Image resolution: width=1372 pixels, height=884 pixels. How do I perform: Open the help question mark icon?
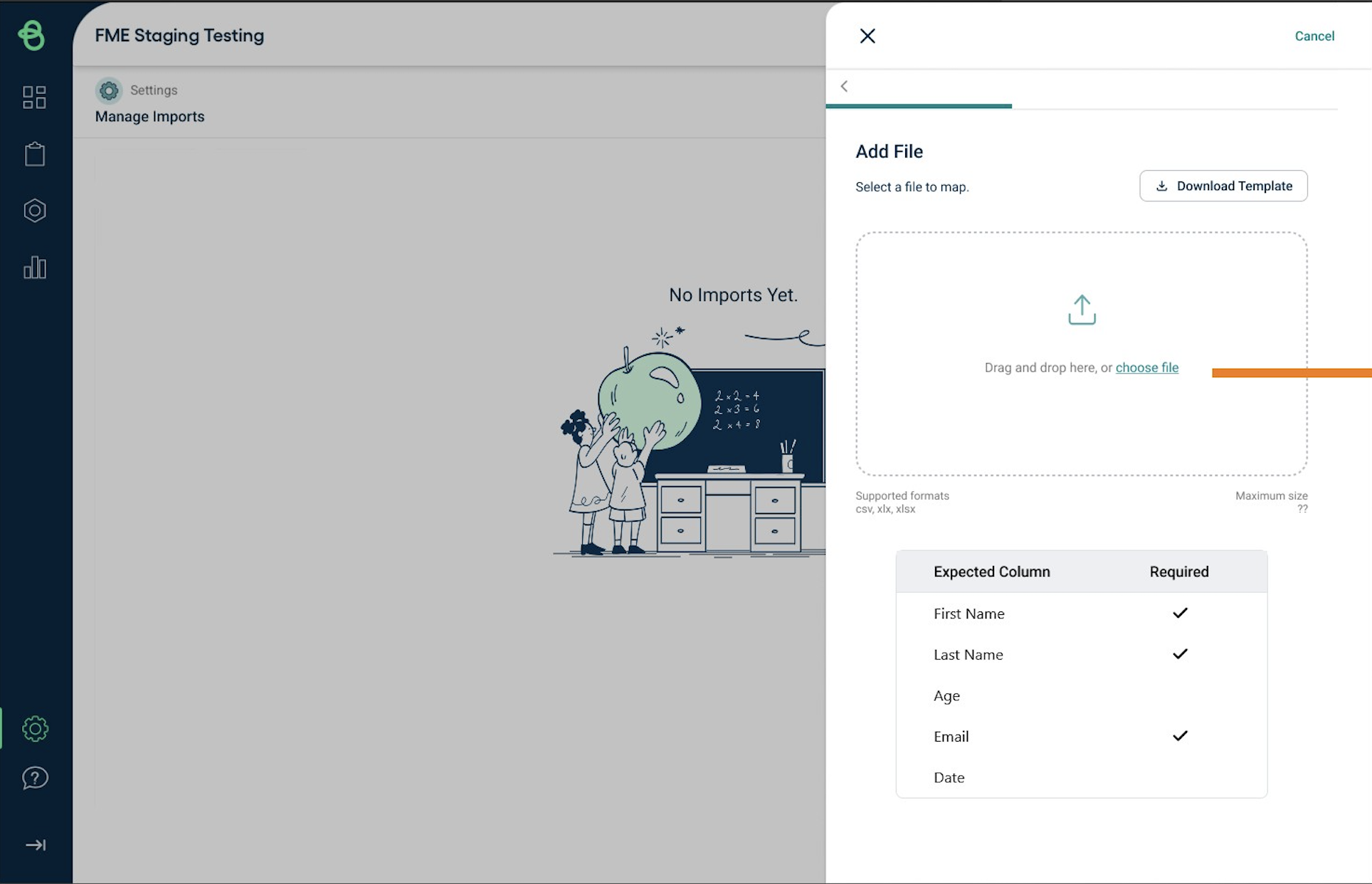point(35,778)
